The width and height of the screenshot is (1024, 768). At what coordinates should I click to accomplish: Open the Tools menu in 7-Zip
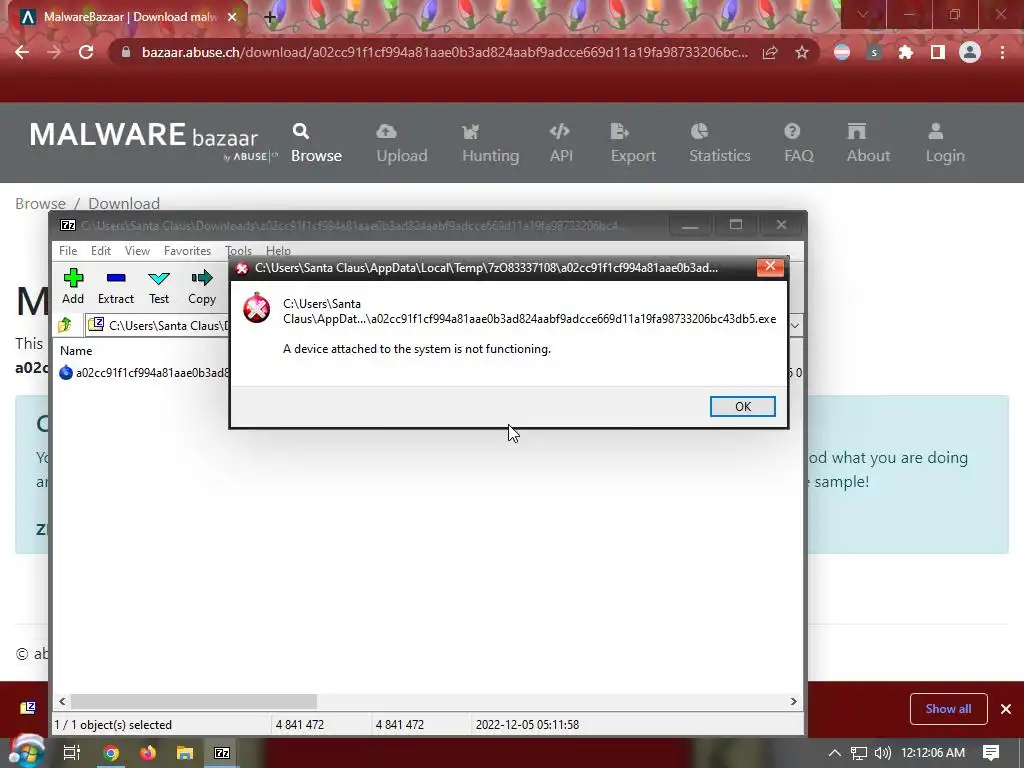238,251
